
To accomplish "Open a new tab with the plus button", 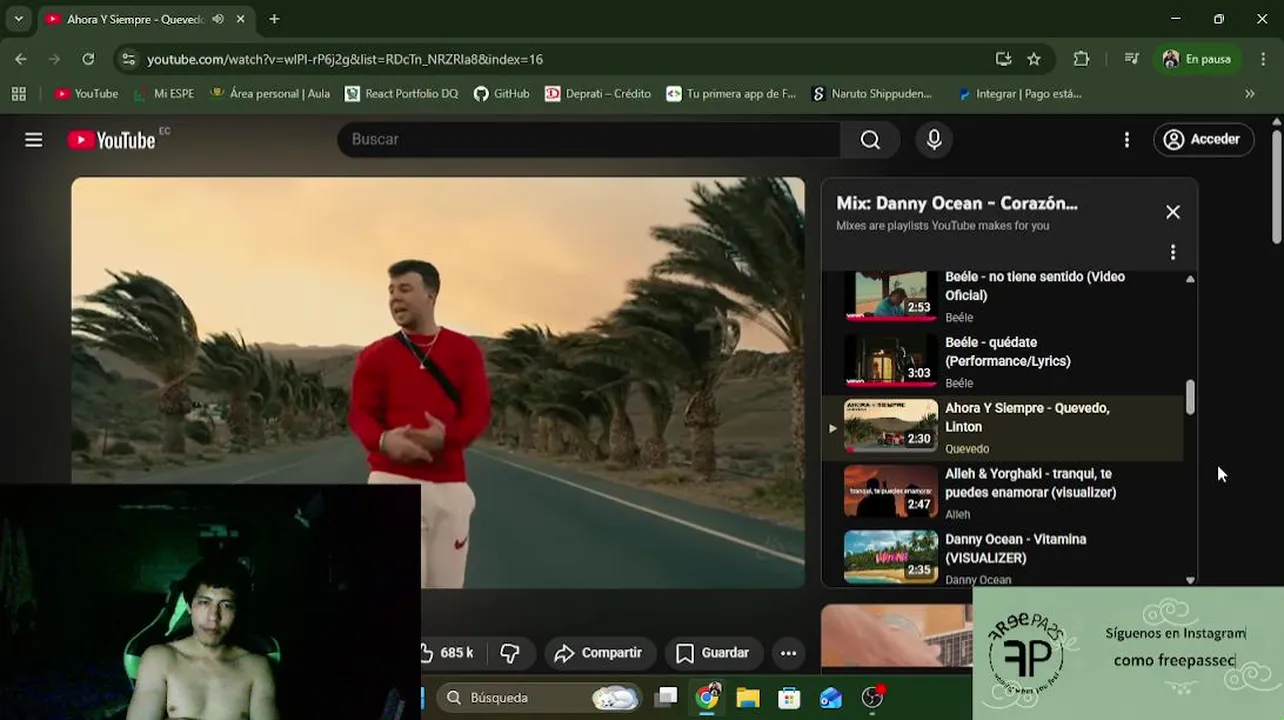I will coord(274,19).
